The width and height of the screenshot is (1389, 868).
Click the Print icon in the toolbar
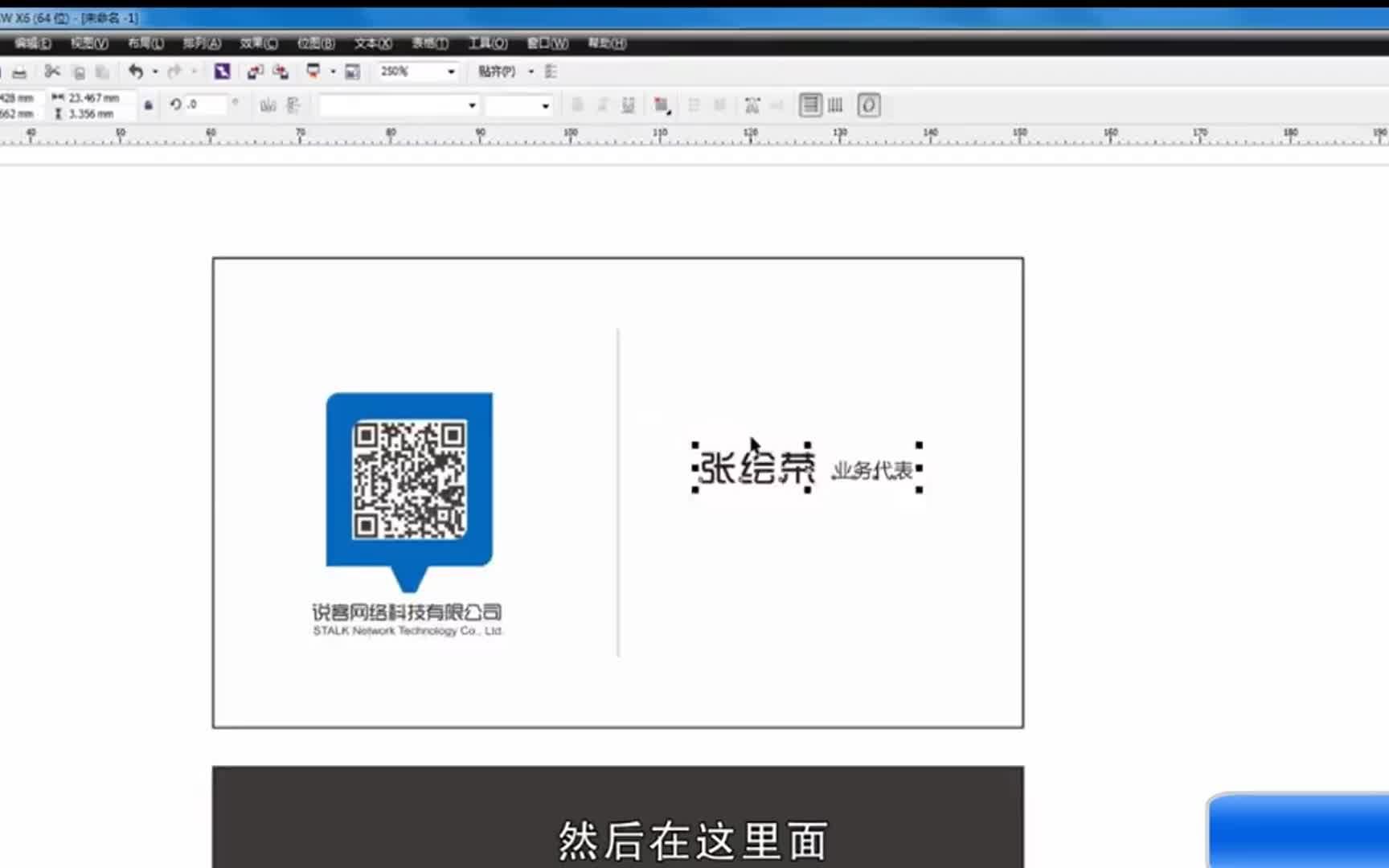[x=19, y=72]
